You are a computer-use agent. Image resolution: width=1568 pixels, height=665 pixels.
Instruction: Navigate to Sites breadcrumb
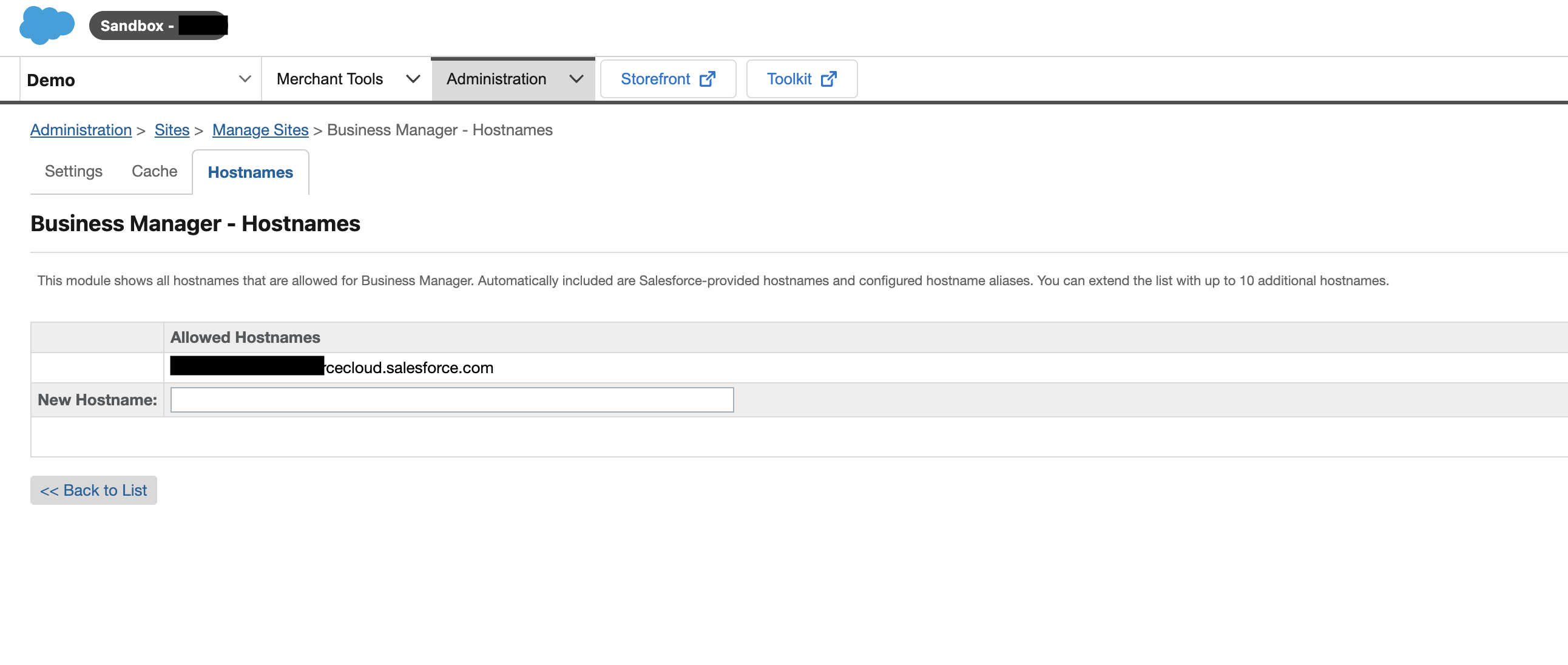click(x=172, y=130)
